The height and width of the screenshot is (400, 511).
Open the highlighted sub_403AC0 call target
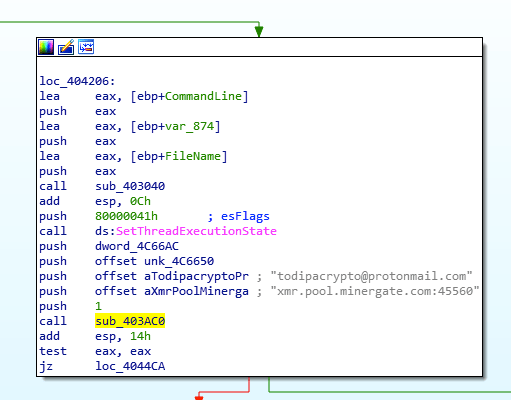point(130,321)
